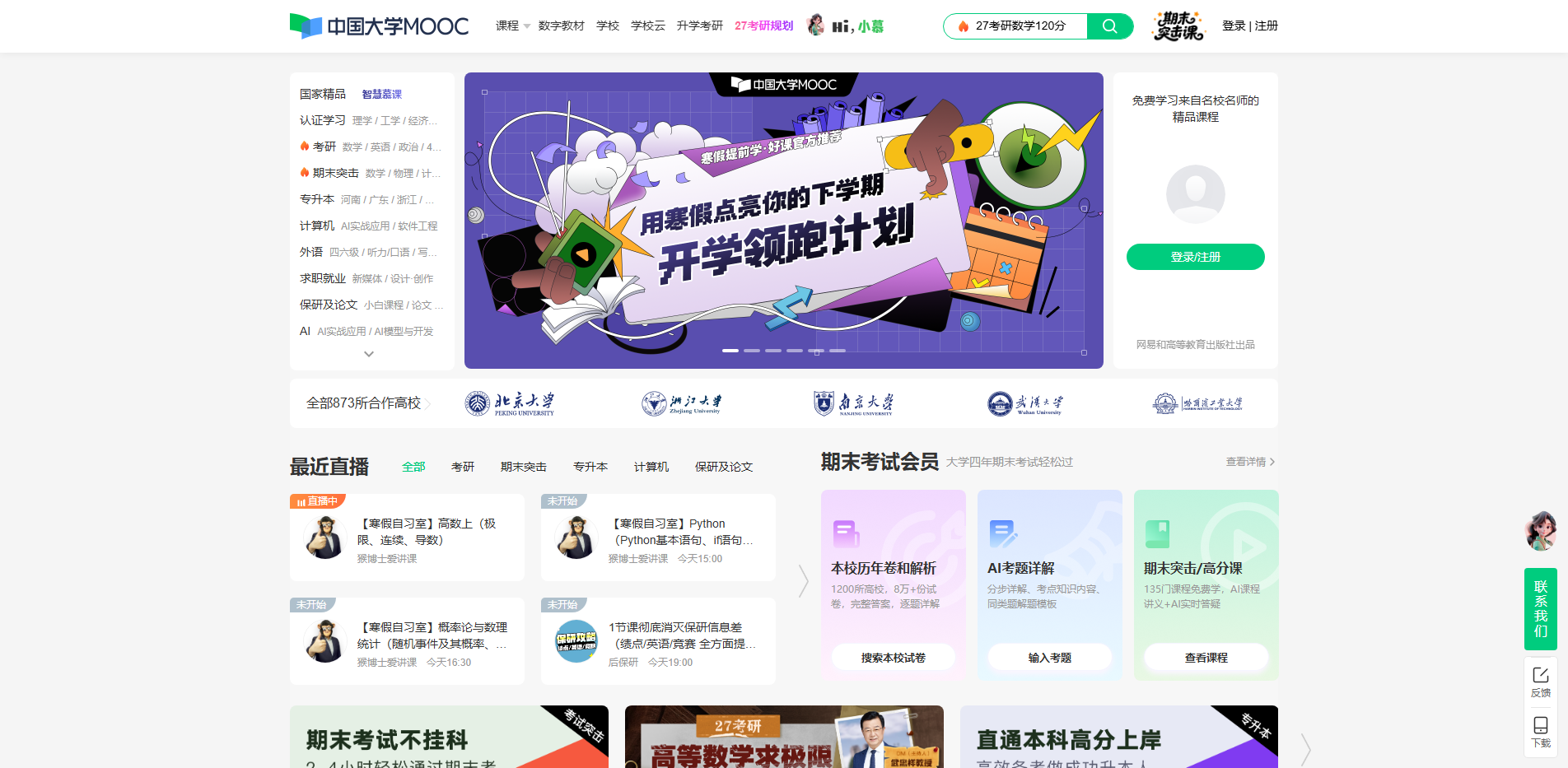Select the 计算机 live filter
This screenshot has height=768, width=1568.
coord(651,466)
